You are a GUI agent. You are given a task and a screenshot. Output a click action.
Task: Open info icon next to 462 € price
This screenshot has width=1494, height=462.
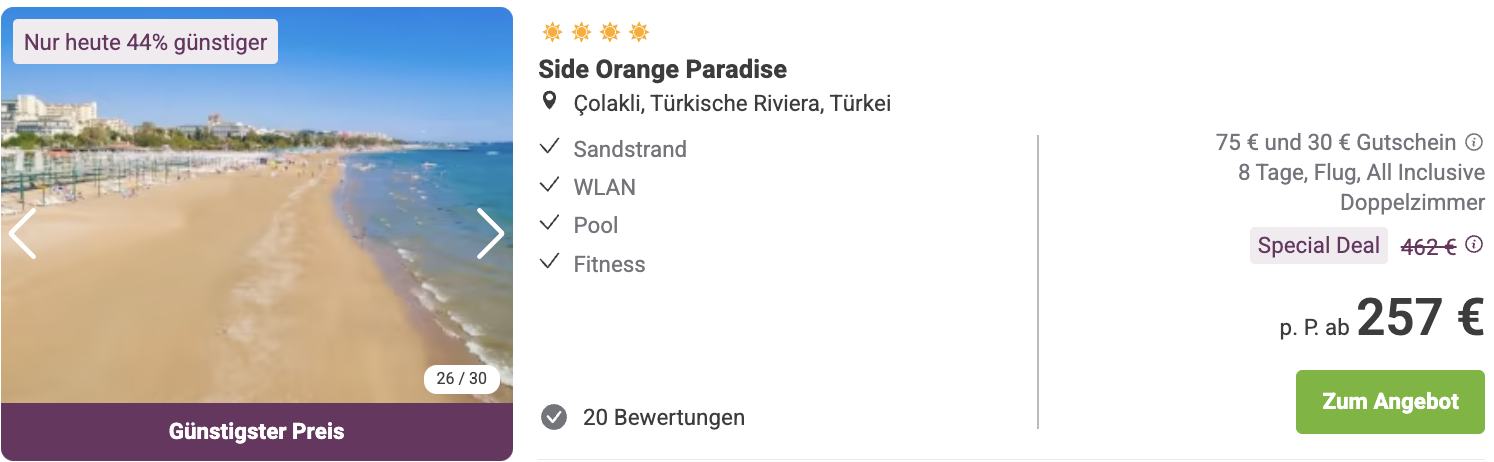(1474, 245)
